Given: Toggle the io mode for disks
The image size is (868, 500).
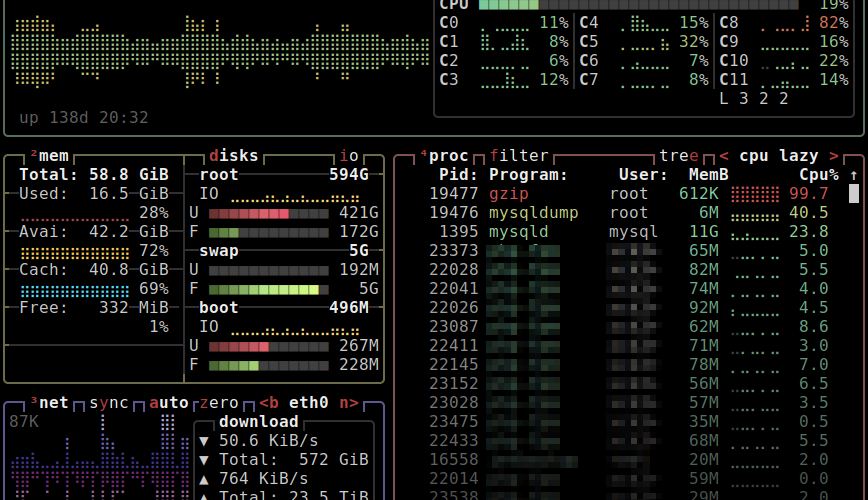Looking at the screenshot, I should click(x=349, y=156).
